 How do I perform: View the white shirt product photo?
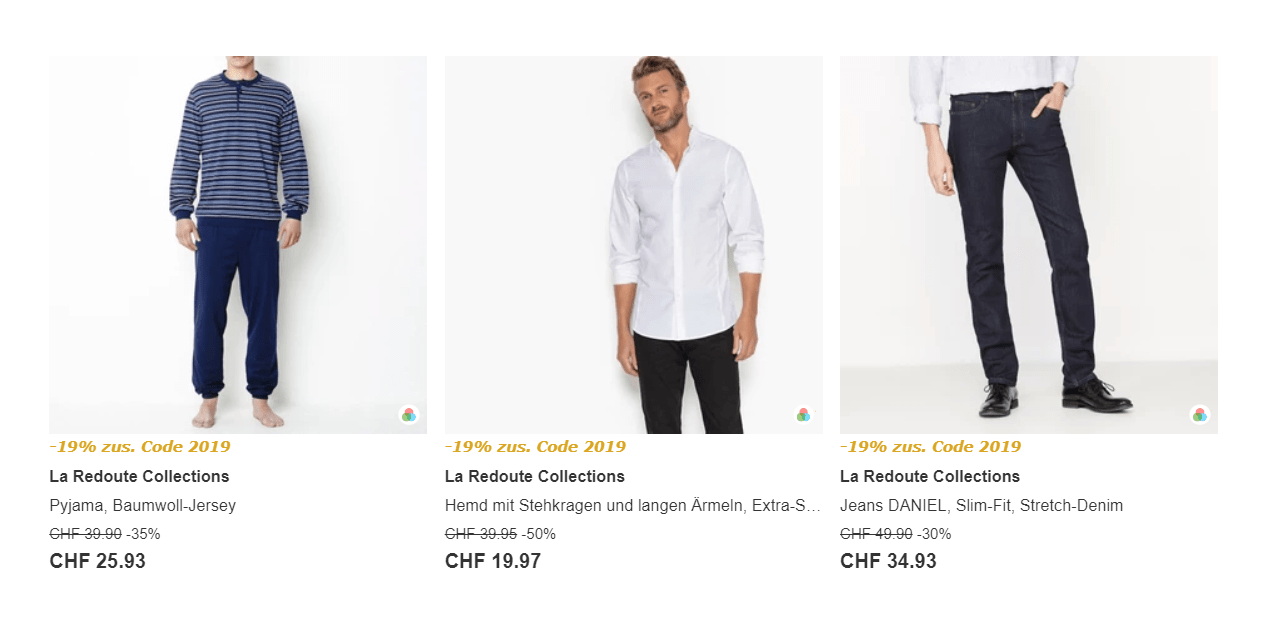(x=634, y=244)
